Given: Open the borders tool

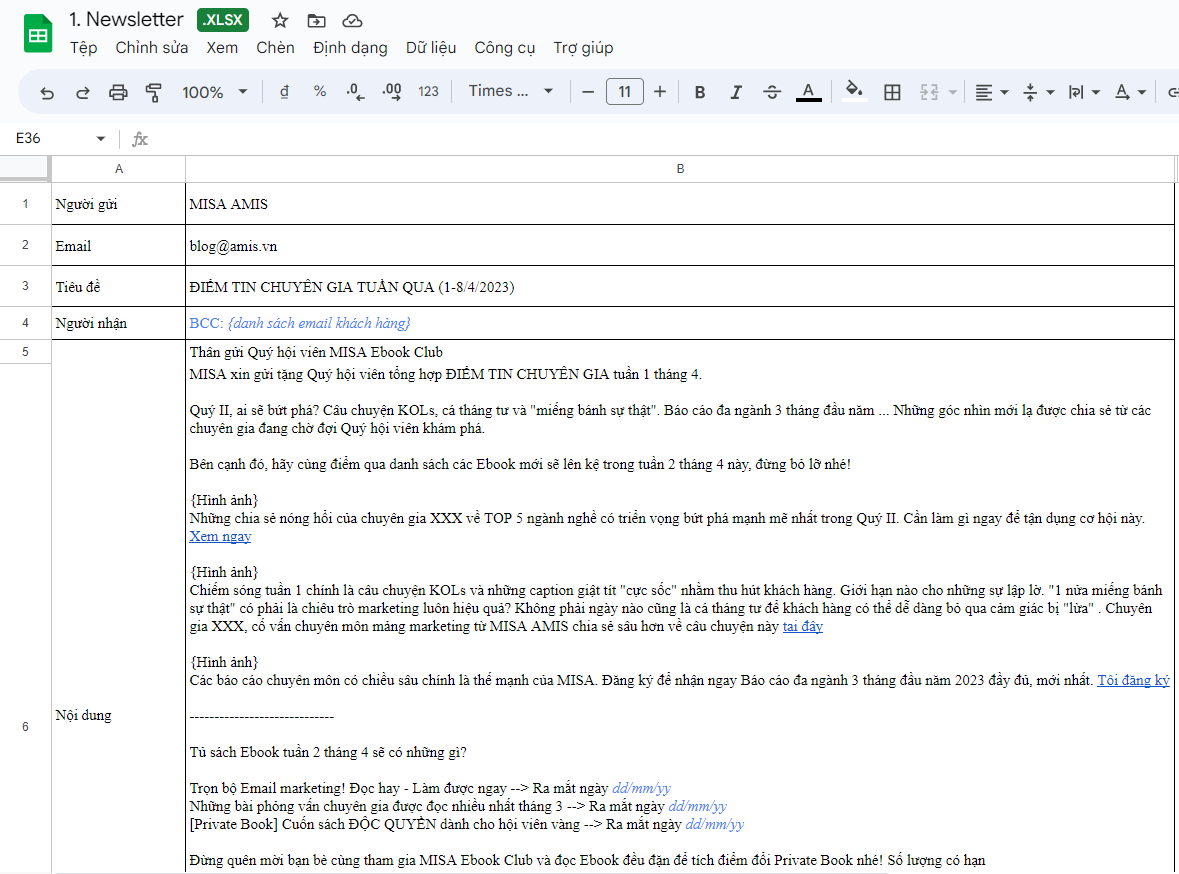Looking at the screenshot, I should (892, 92).
